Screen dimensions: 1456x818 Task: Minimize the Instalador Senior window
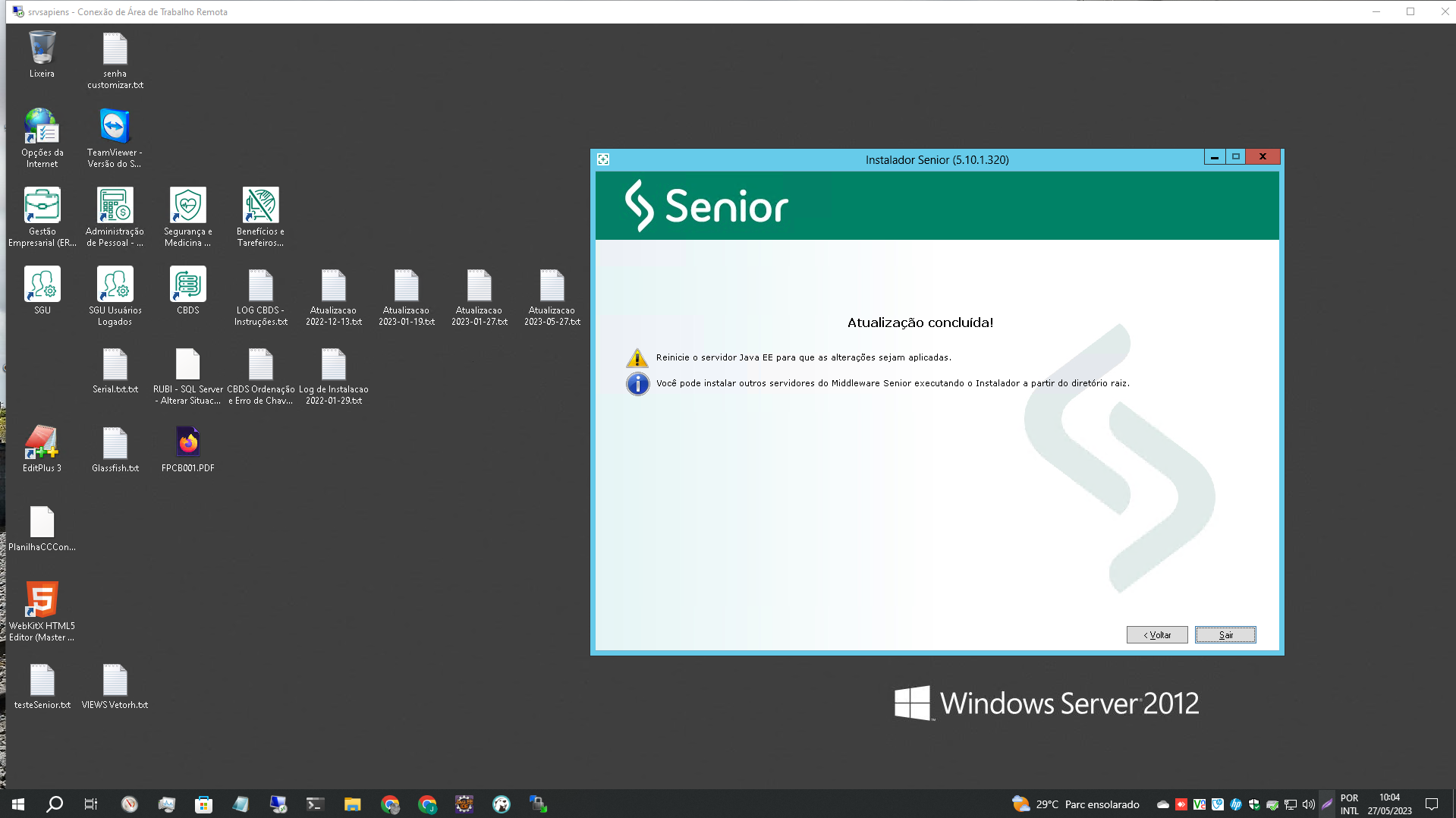point(1215,157)
